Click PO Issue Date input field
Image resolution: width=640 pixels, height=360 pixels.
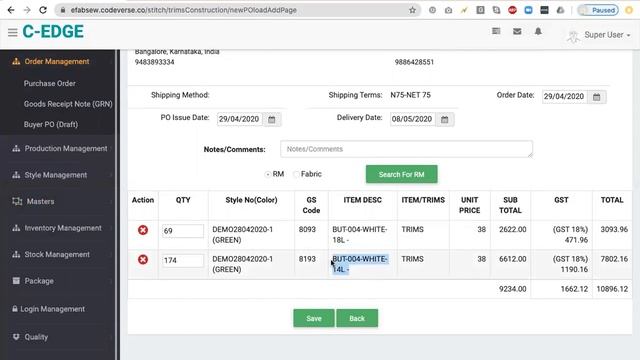[240, 119]
